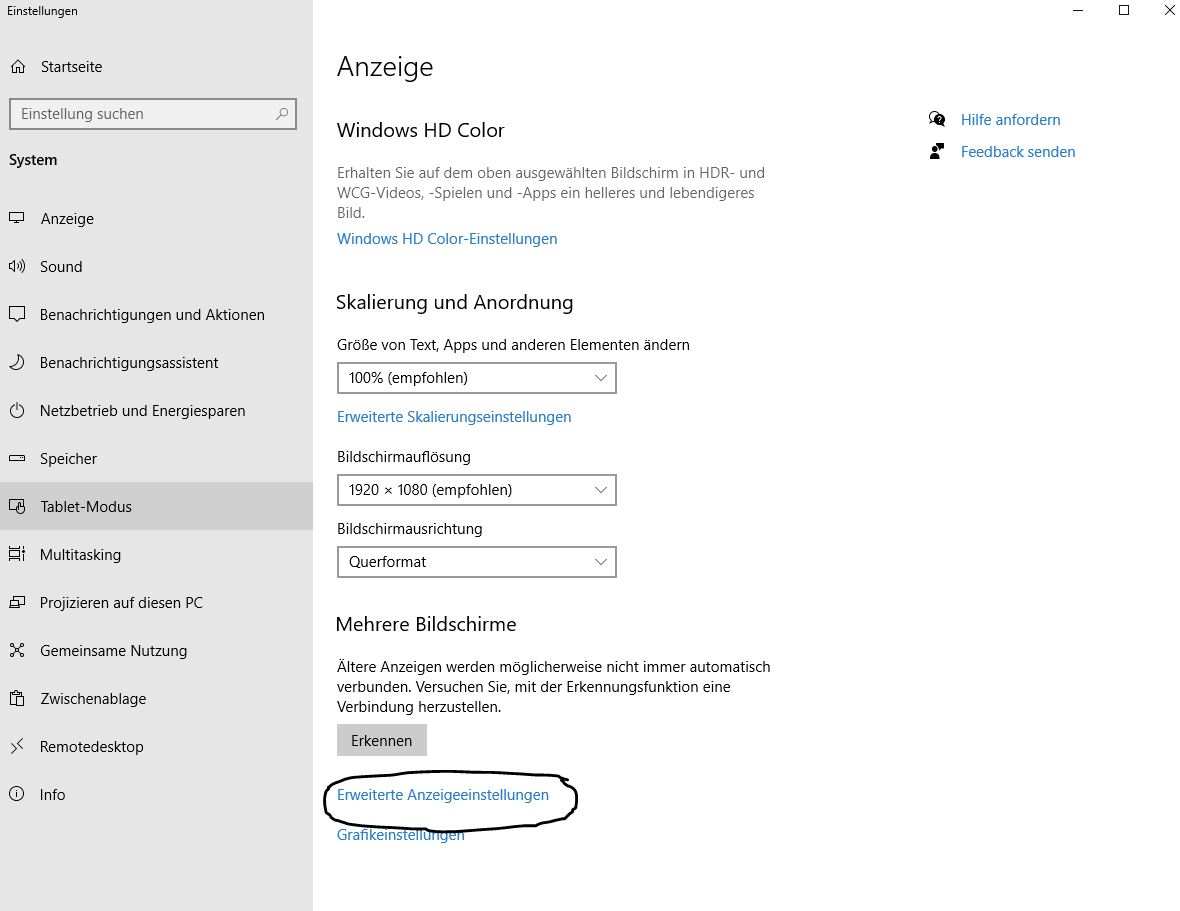1180x911 pixels.
Task: Open the Grafikeinstellungen link
Action: click(x=400, y=835)
